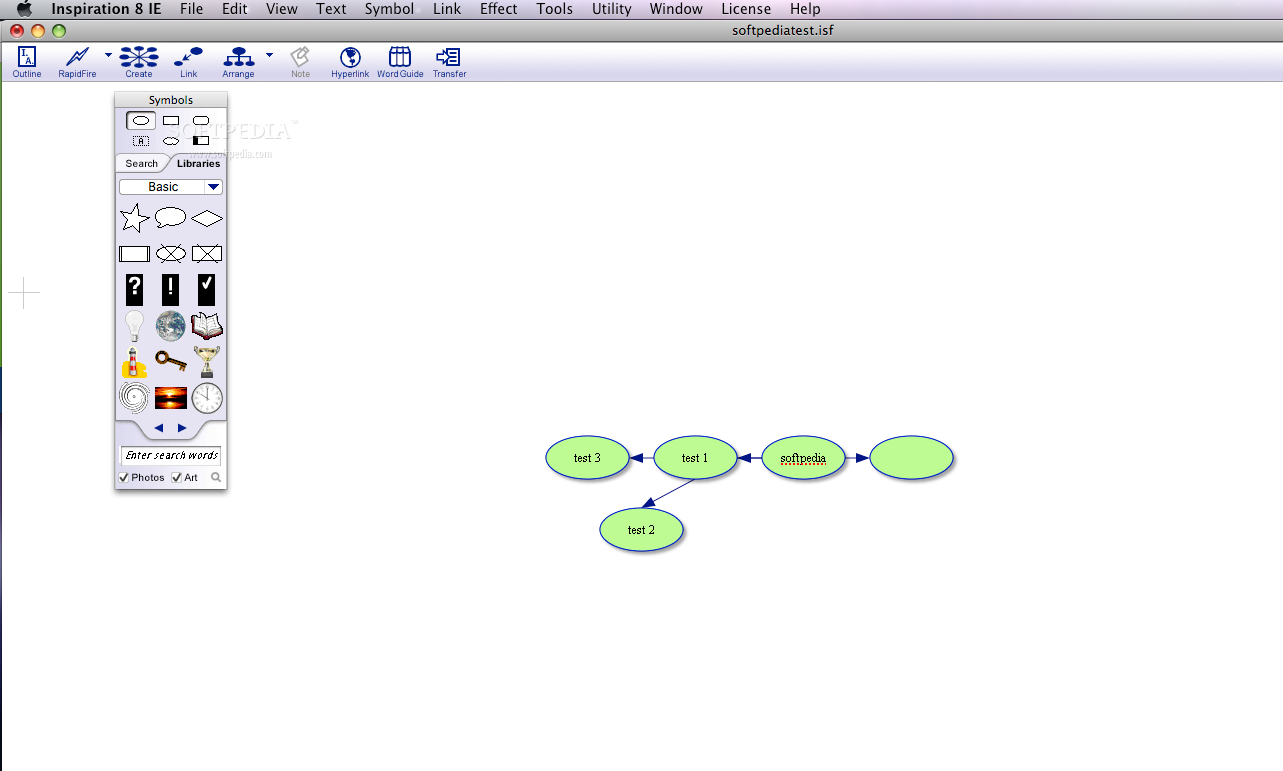The height and width of the screenshot is (771, 1283).
Task: Open the Symbol menu
Action: 389,9
